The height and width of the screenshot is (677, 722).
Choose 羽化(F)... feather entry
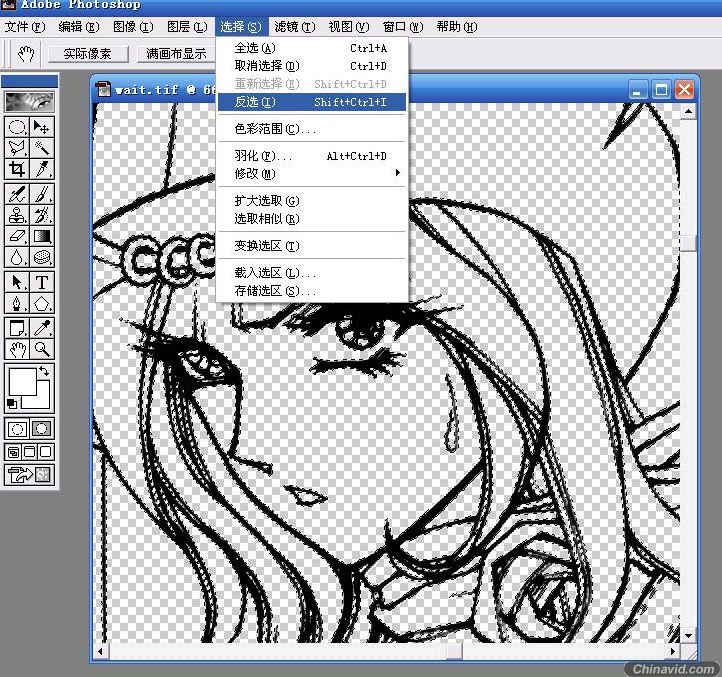(x=312, y=156)
